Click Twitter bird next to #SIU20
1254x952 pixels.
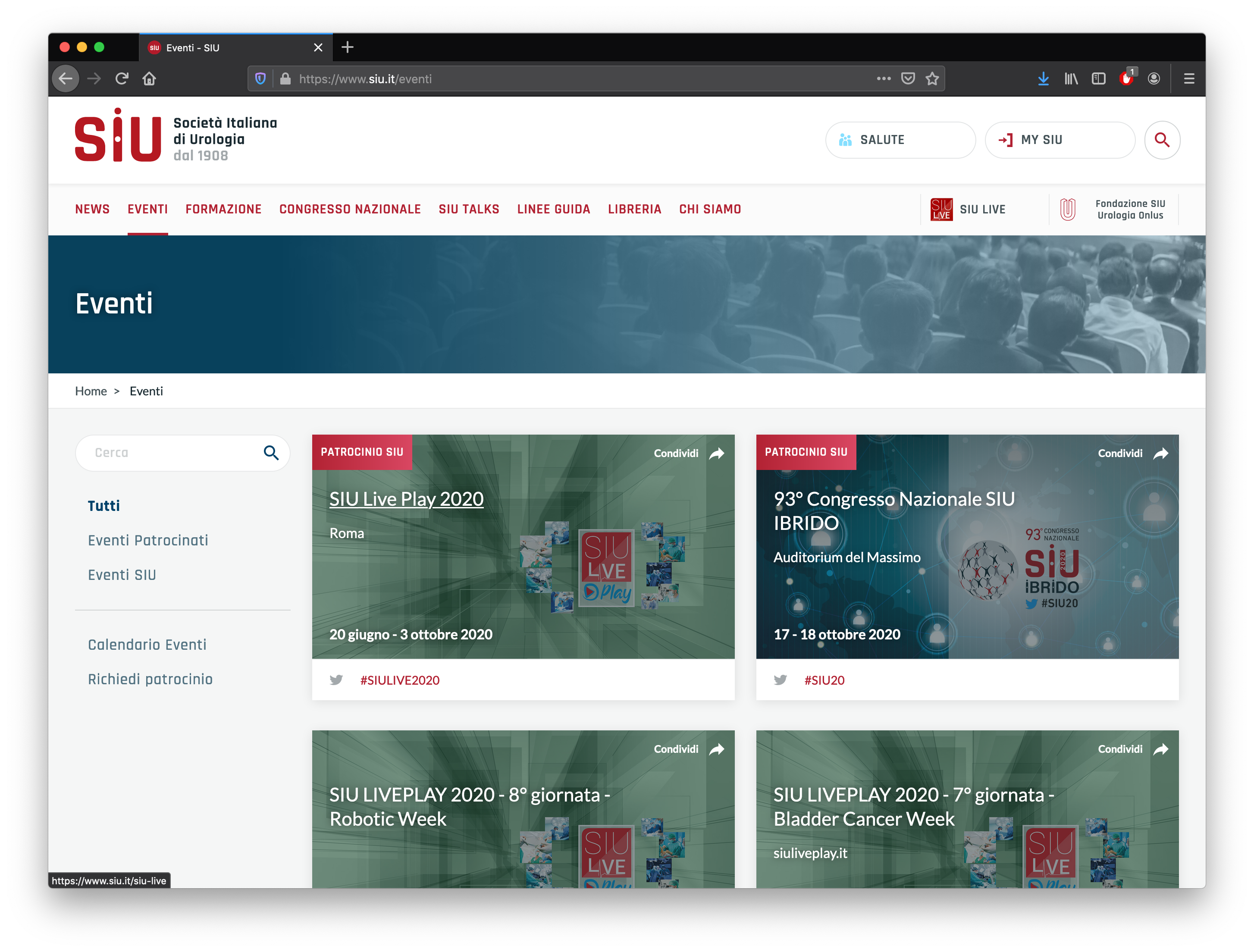pos(781,680)
